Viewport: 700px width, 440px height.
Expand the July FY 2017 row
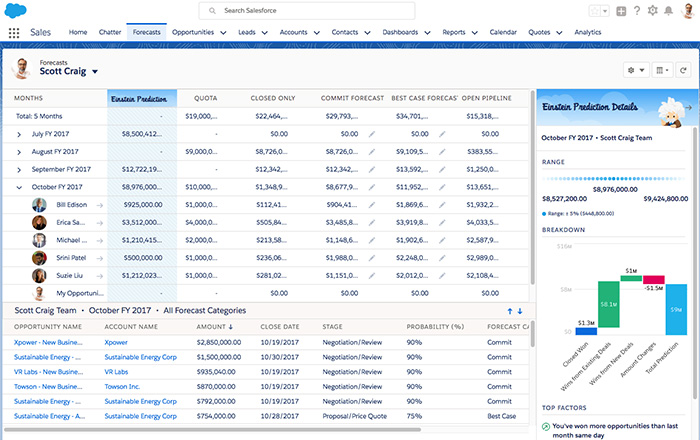pyautogui.click(x=19, y=133)
